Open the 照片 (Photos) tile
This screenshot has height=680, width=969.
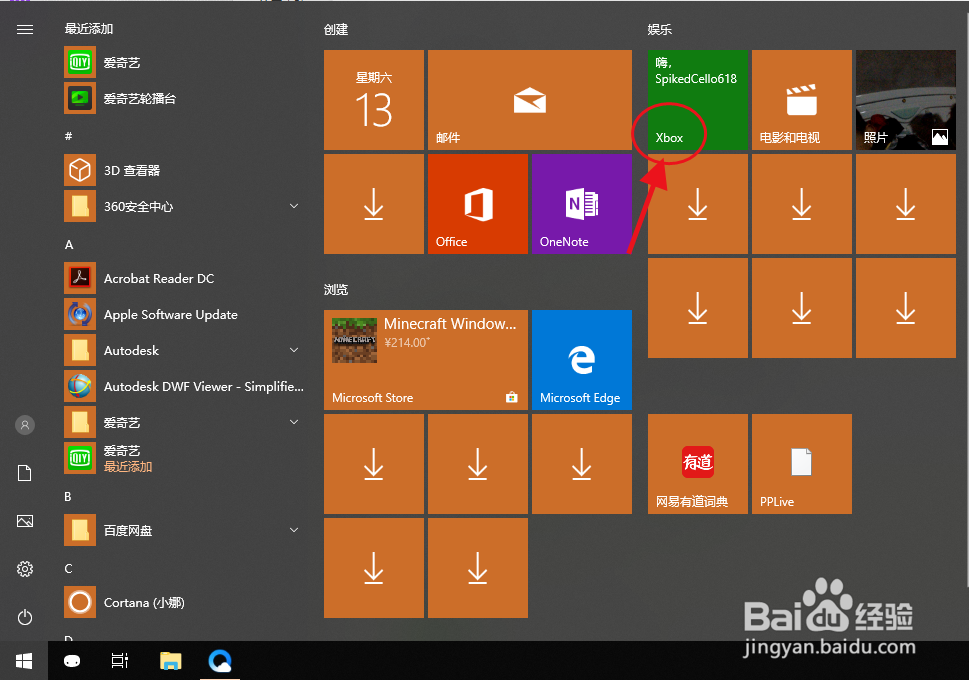point(904,100)
